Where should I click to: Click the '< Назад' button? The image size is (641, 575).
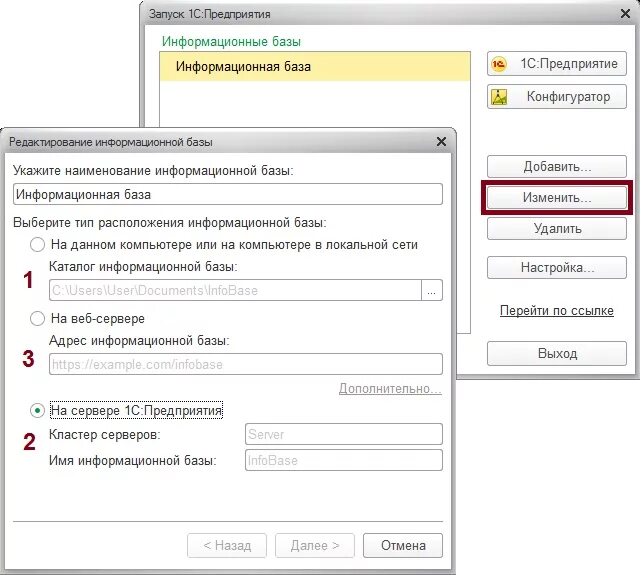click(227, 546)
